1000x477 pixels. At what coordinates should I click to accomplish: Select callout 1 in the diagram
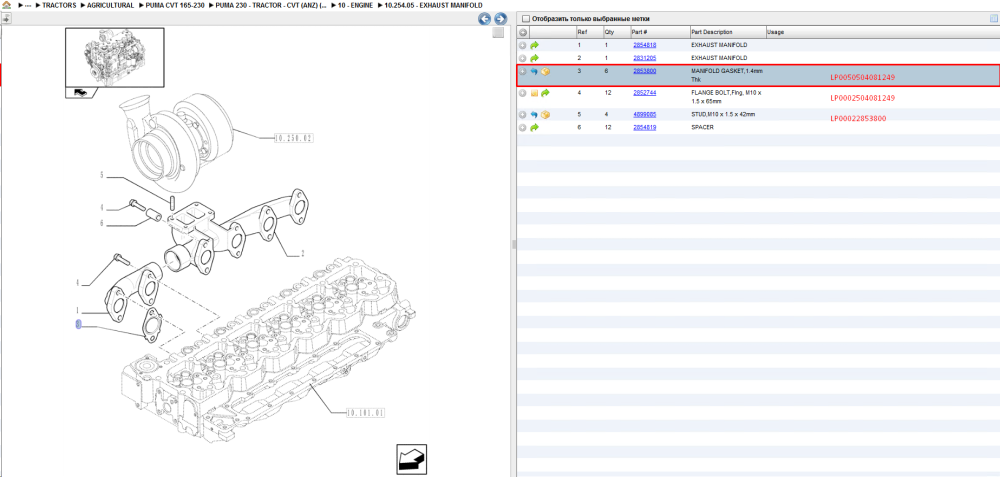point(78,311)
